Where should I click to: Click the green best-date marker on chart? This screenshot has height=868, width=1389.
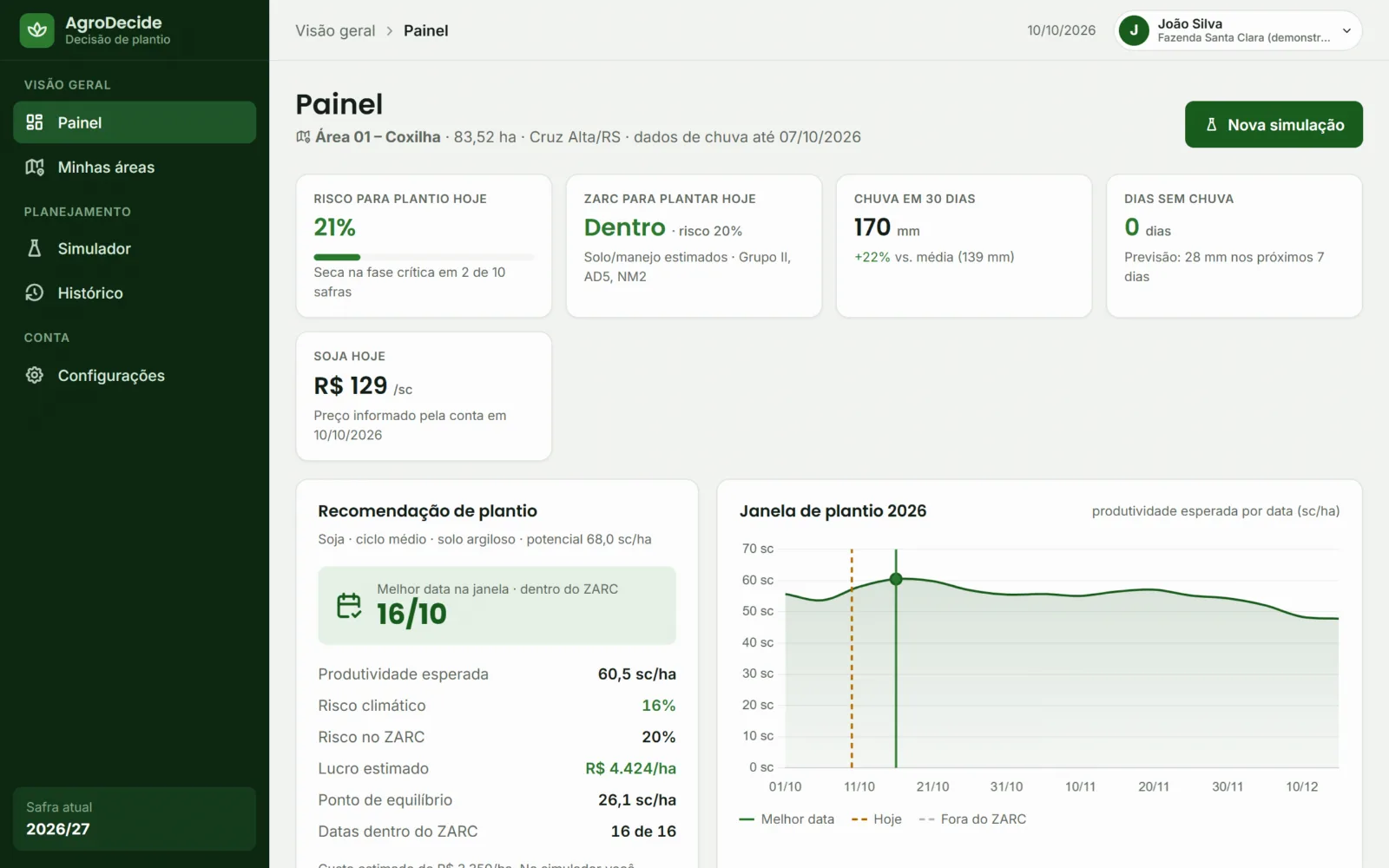(x=896, y=579)
